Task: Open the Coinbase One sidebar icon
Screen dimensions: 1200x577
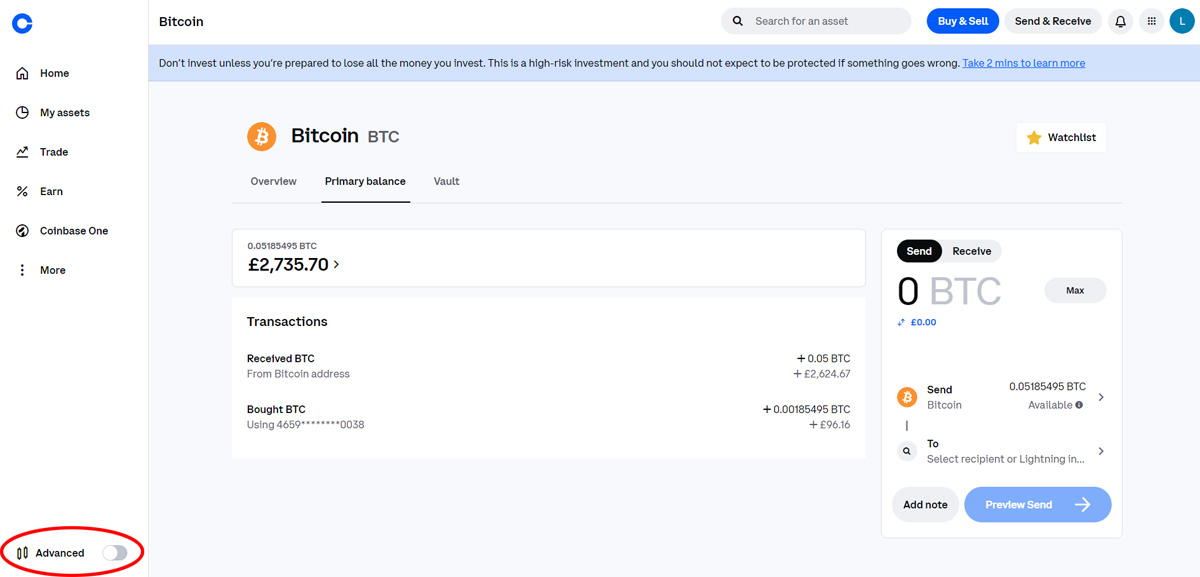Action: (x=22, y=231)
